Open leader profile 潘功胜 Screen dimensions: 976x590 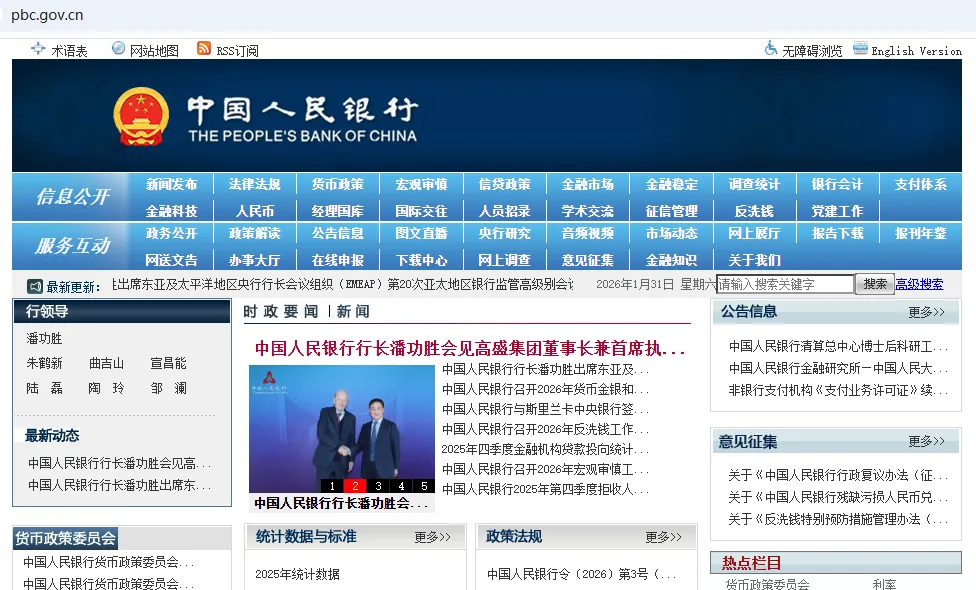tap(44, 339)
